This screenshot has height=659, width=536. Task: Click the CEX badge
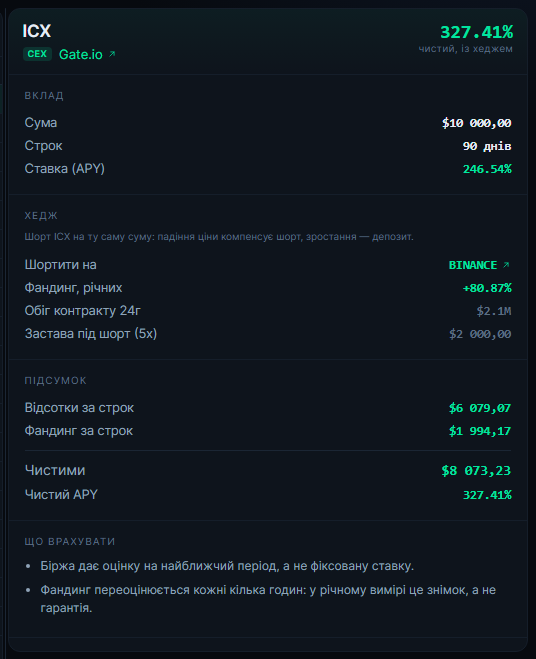37,54
